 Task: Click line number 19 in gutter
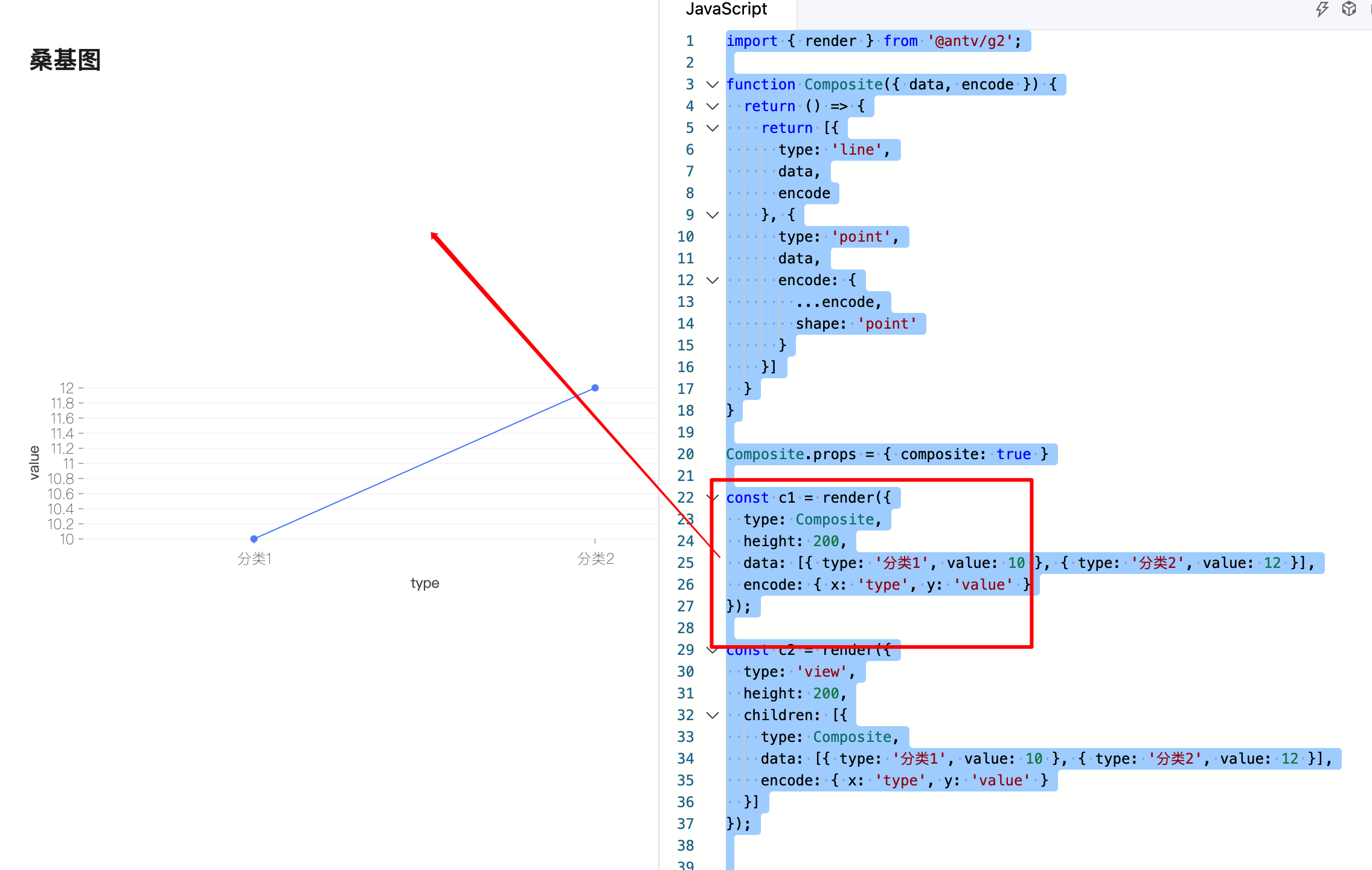pos(685,433)
